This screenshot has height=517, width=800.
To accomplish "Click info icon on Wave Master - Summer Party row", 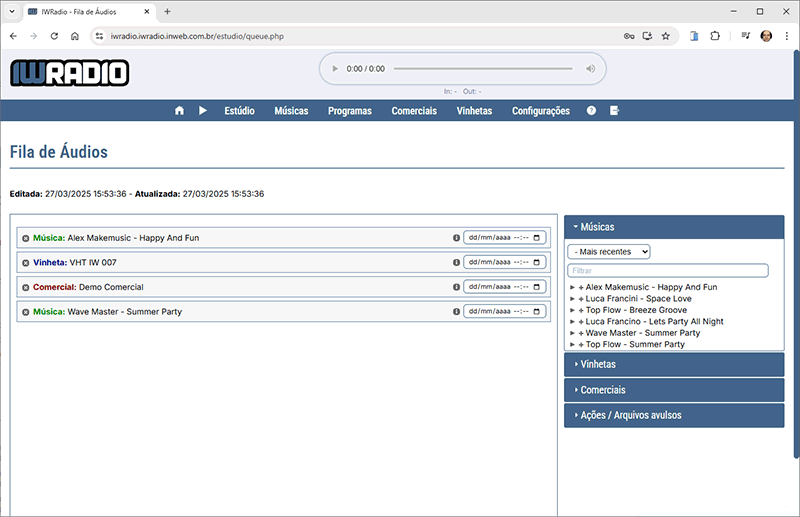I will click(456, 312).
